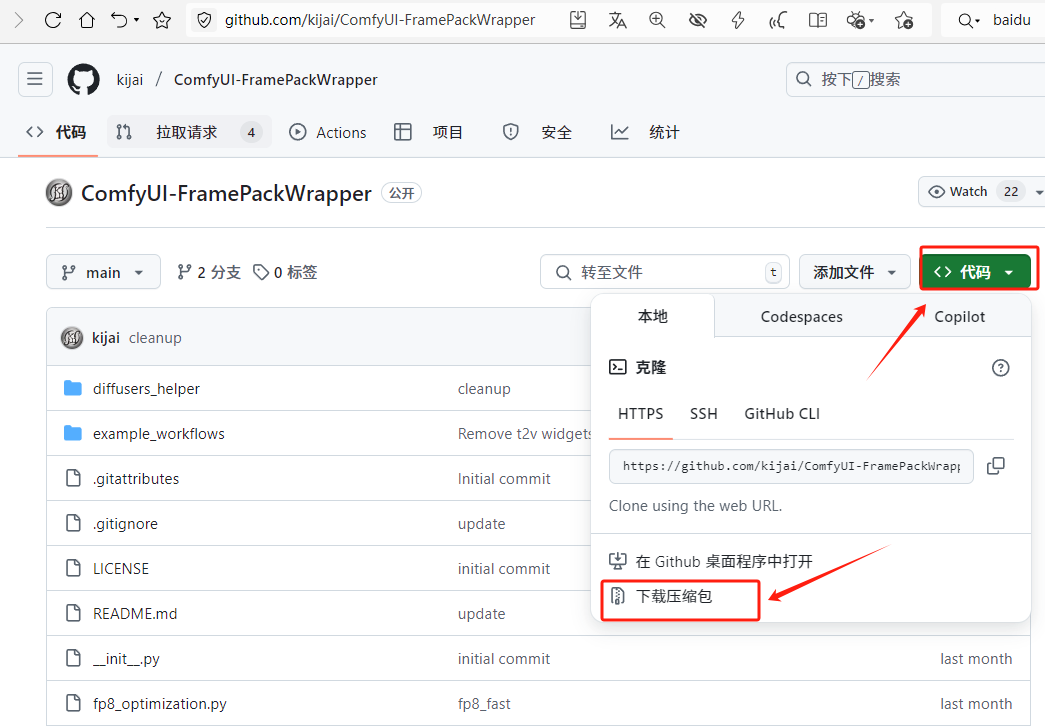Click the green 代码 dropdown button
The height and width of the screenshot is (726, 1045).
976,272
